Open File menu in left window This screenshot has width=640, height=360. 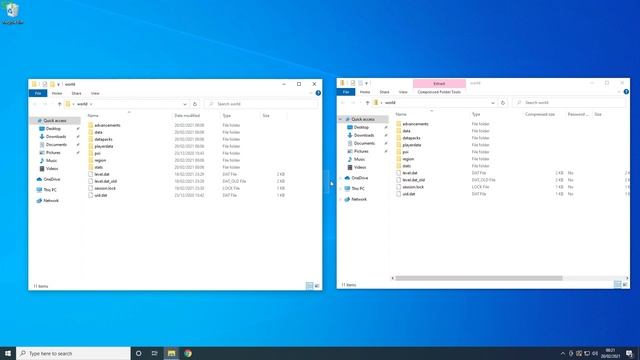(38, 93)
